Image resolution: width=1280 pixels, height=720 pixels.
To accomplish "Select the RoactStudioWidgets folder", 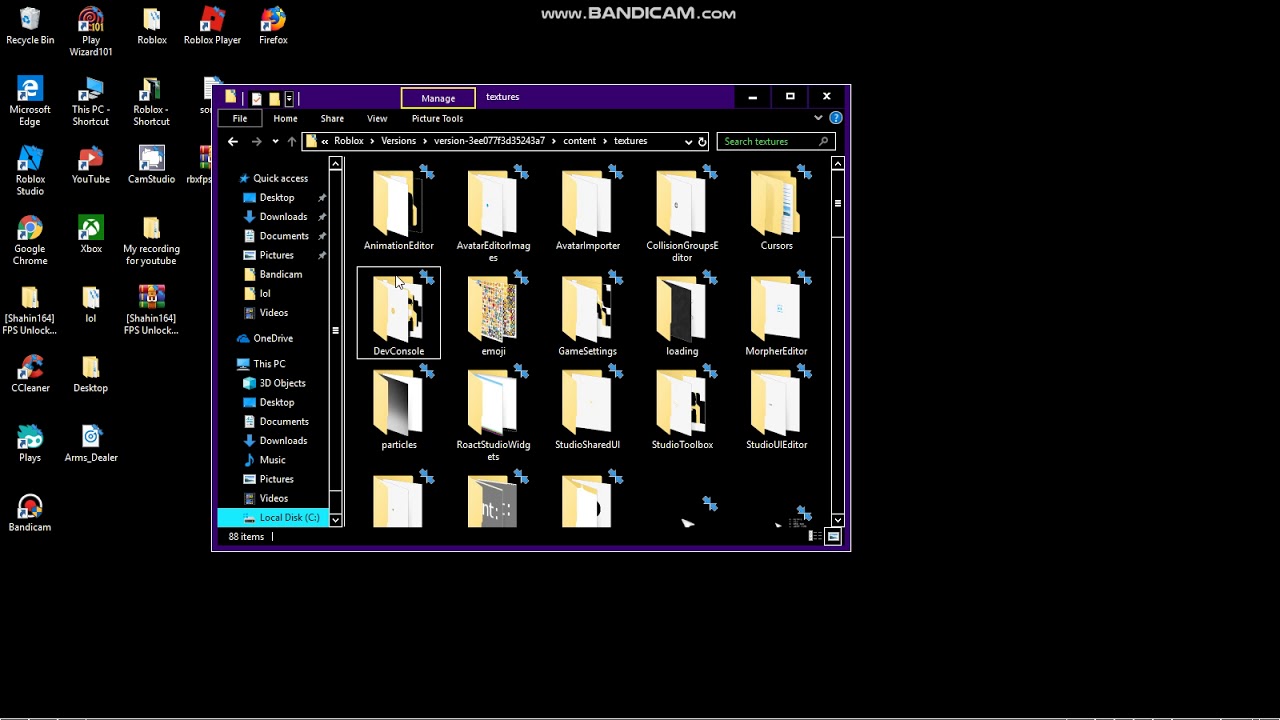I will tap(493, 414).
